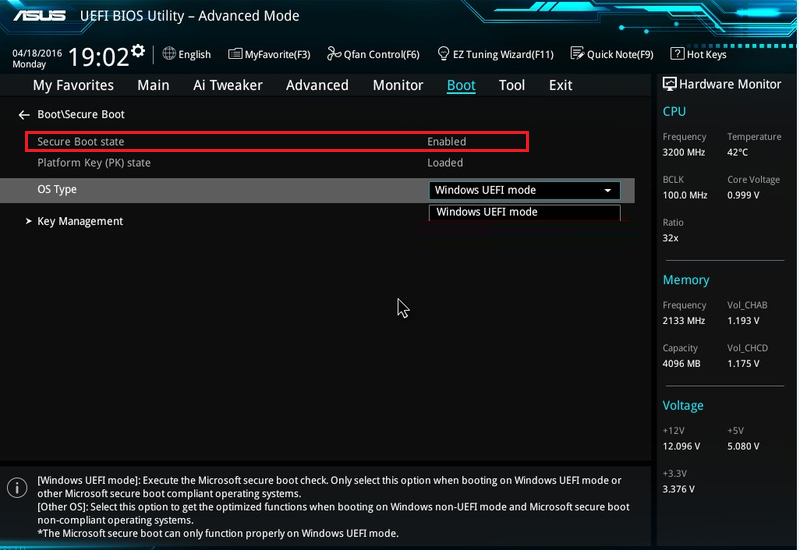Open Key Management
Screen dimensions: 799x550
80,221
